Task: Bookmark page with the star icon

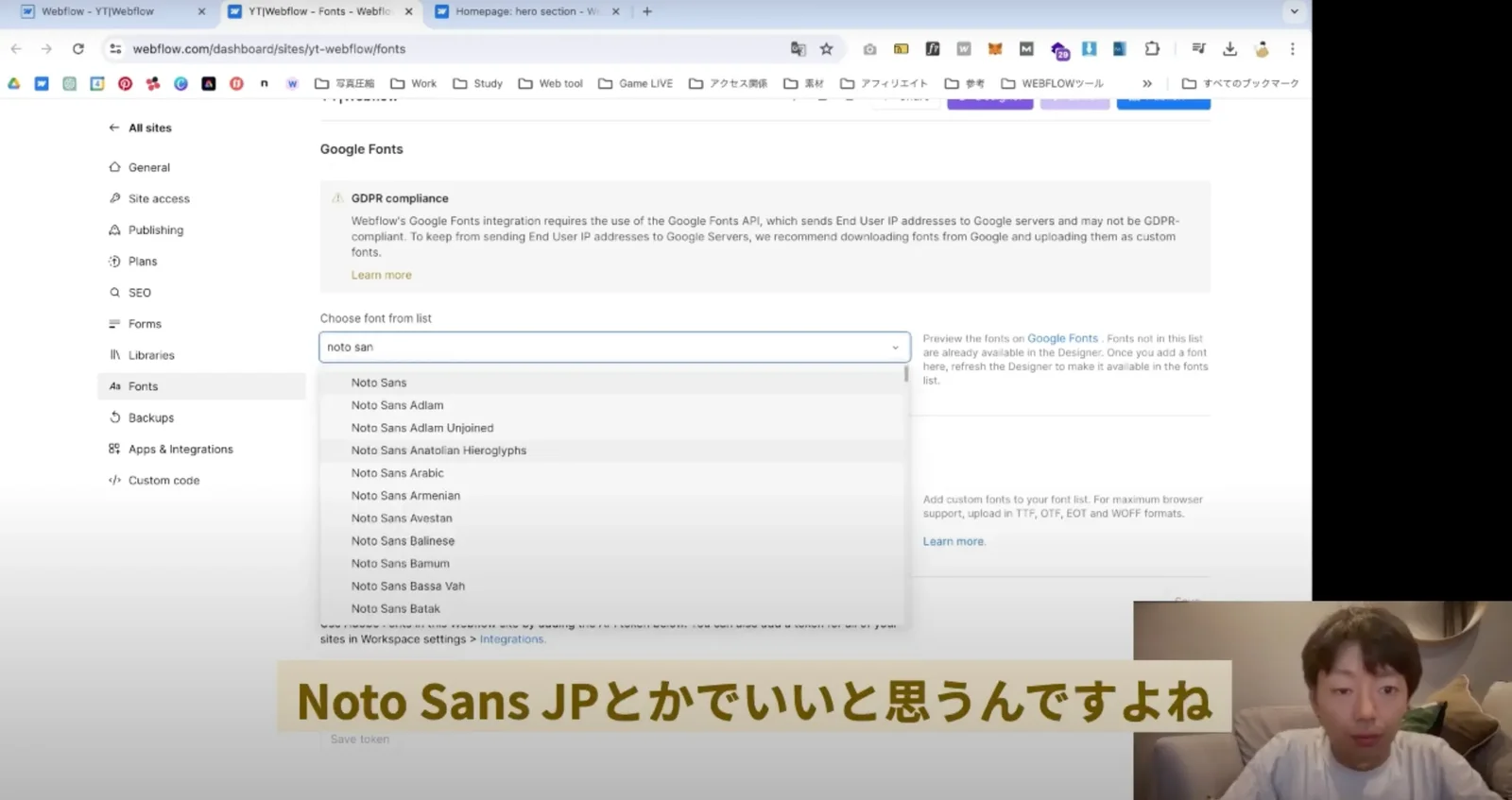Action: pyautogui.click(x=827, y=48)
